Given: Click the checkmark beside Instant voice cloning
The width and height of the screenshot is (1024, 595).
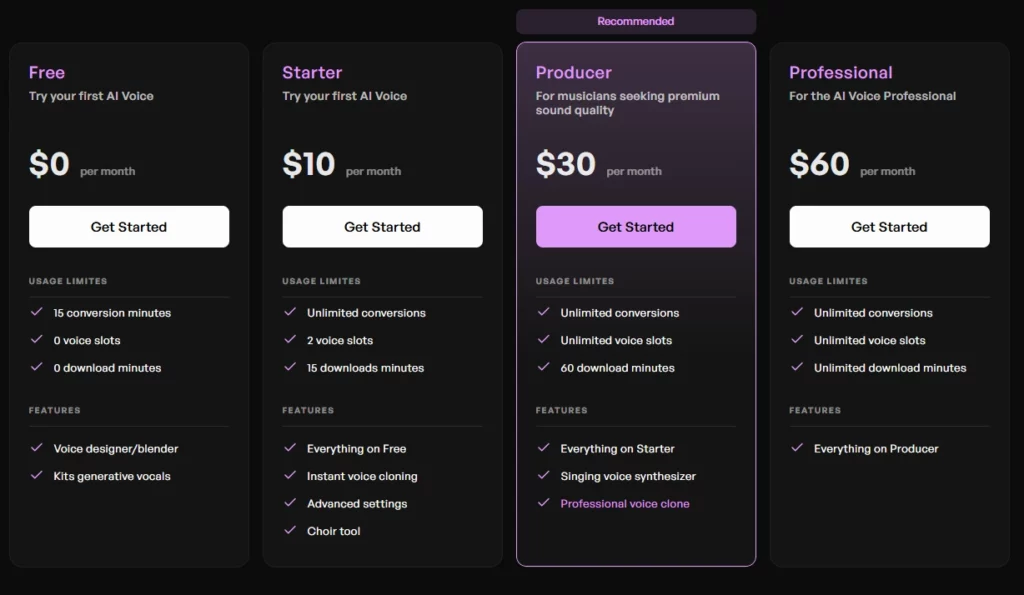Looking at the screenshot, I should 290,476.
